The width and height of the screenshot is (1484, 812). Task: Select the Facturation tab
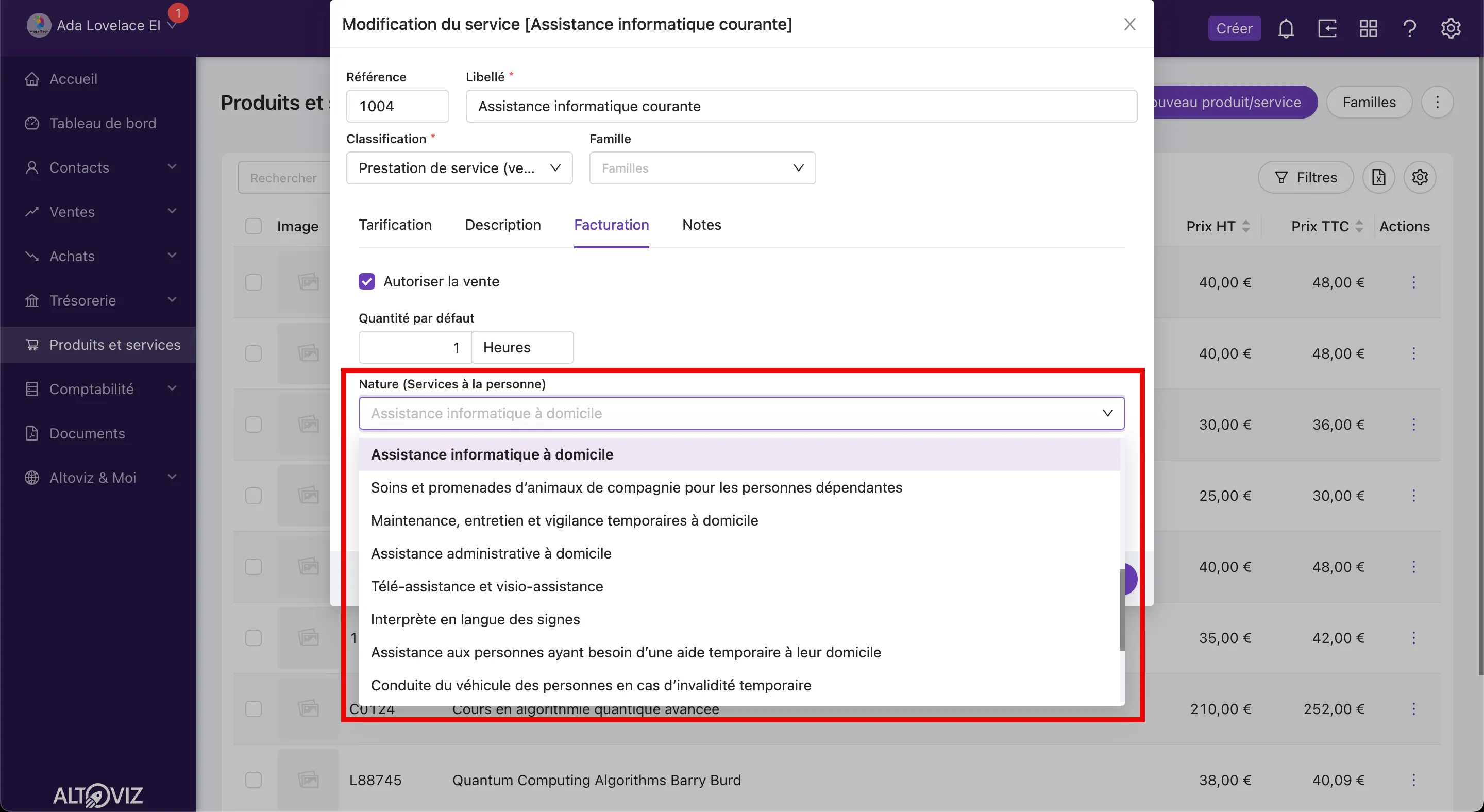click(611, 225)
